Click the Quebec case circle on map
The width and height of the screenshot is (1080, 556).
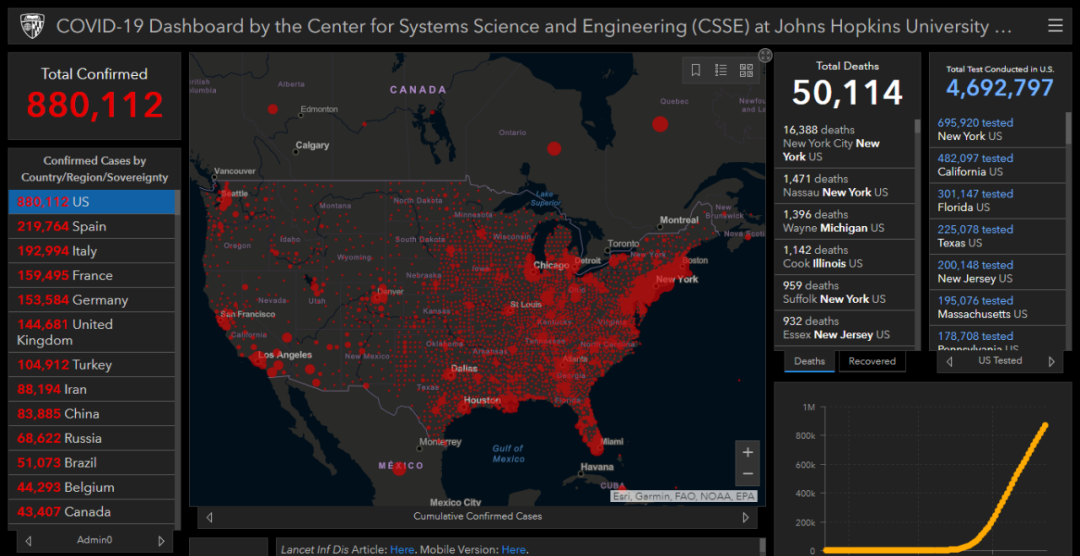point(660,124)
